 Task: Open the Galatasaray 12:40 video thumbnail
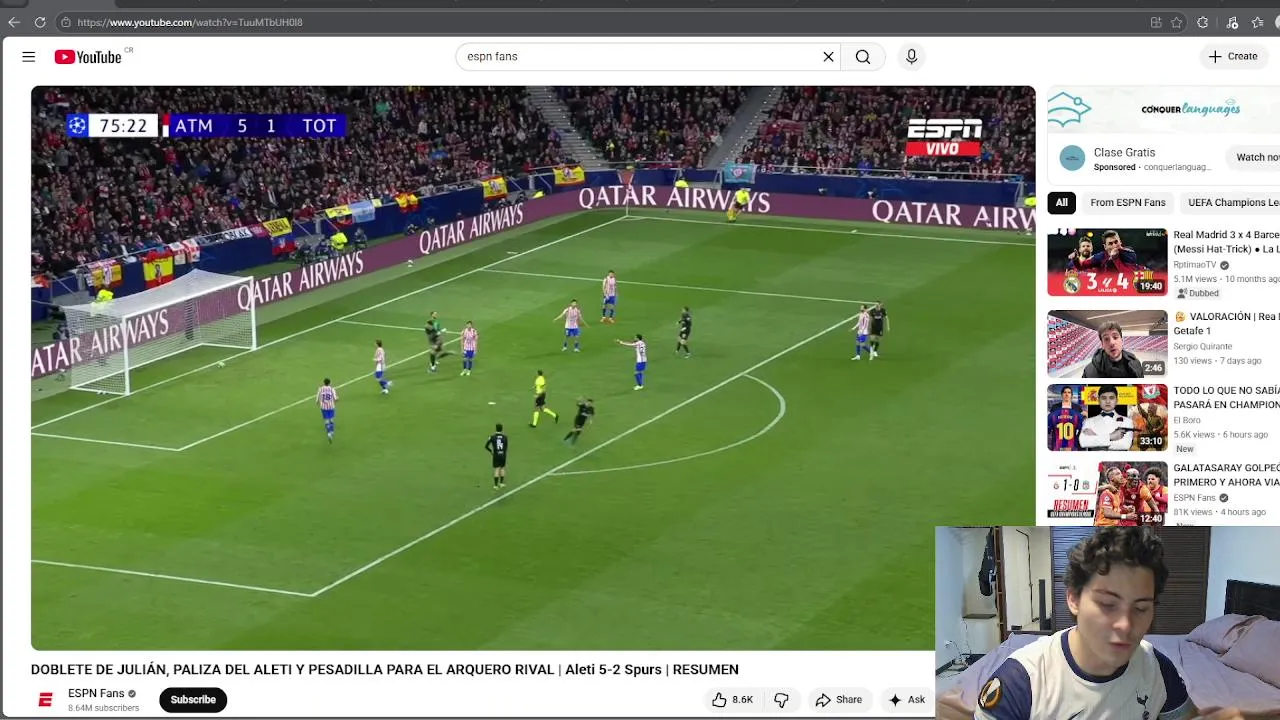click(1107, 493)
